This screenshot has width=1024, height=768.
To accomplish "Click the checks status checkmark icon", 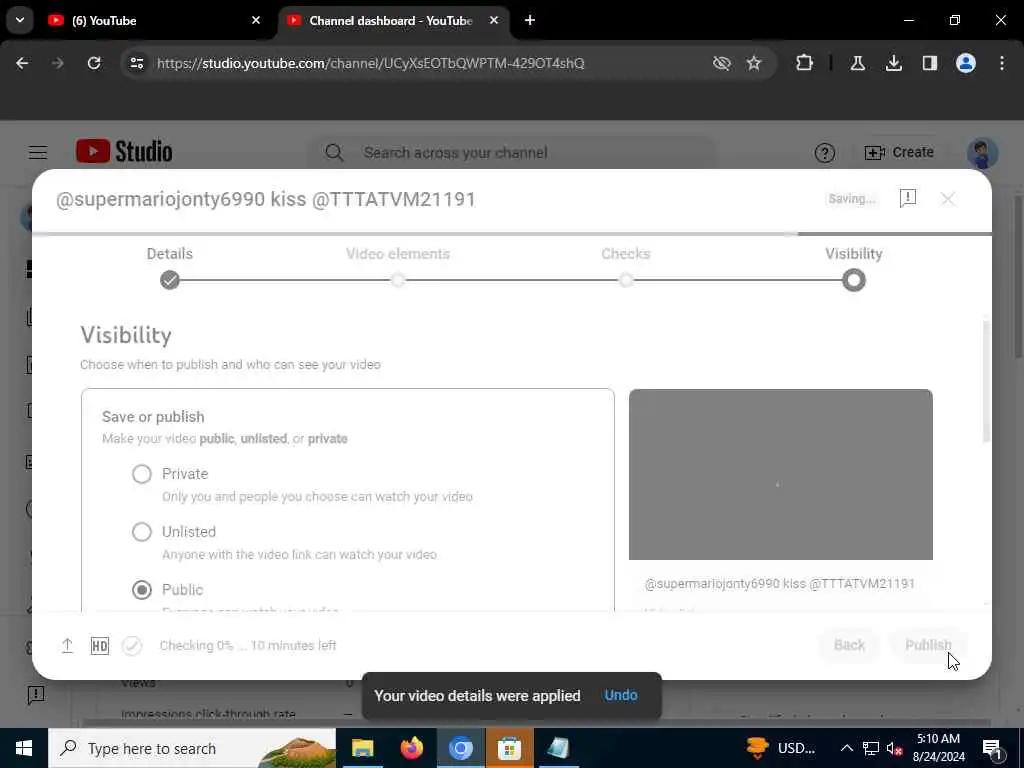I will pos(132,646).
